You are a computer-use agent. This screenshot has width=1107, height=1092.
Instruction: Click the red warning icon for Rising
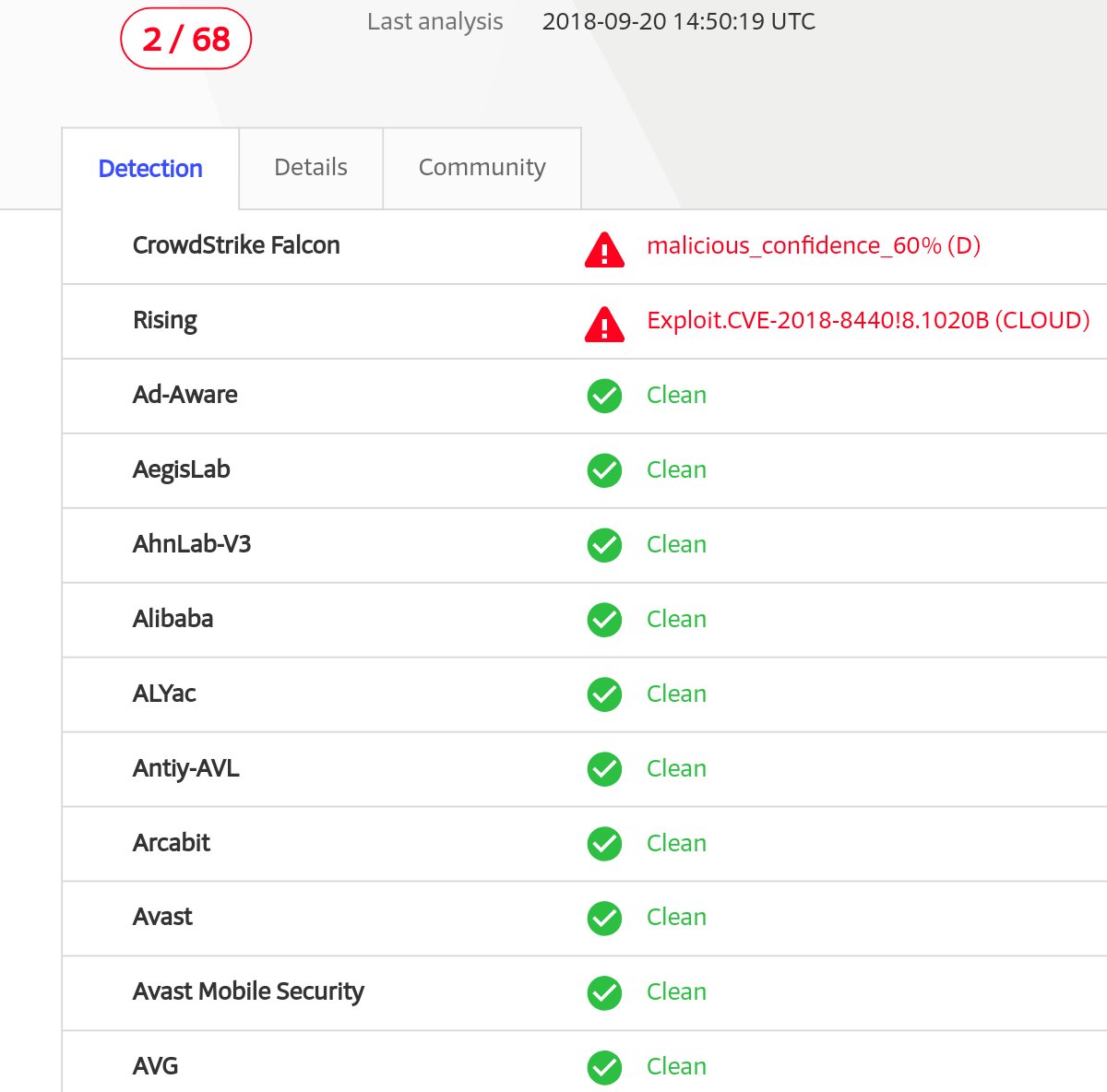(x=604, y=324)
